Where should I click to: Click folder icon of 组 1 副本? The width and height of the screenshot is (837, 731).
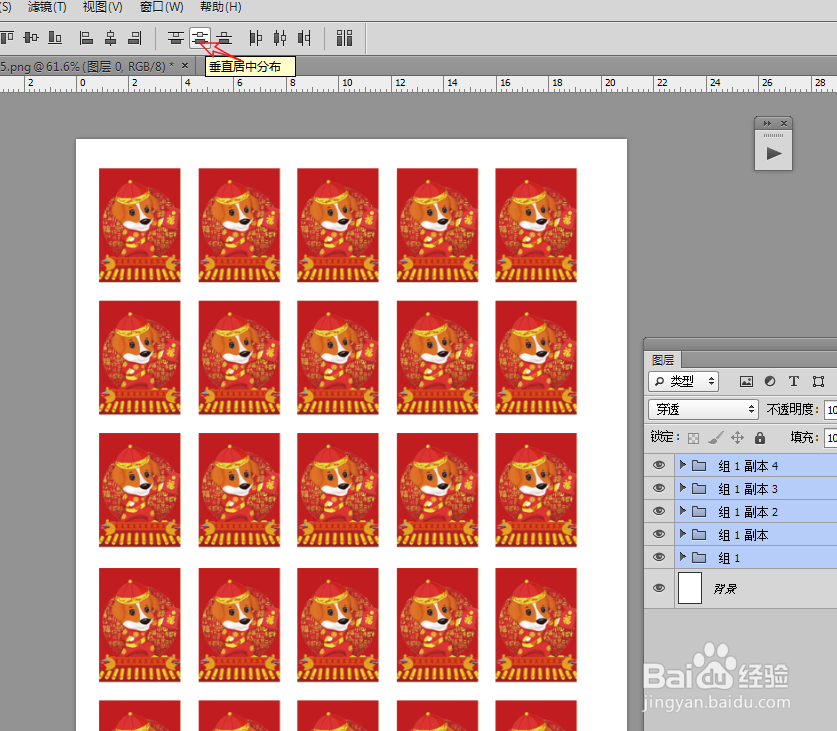699,535
